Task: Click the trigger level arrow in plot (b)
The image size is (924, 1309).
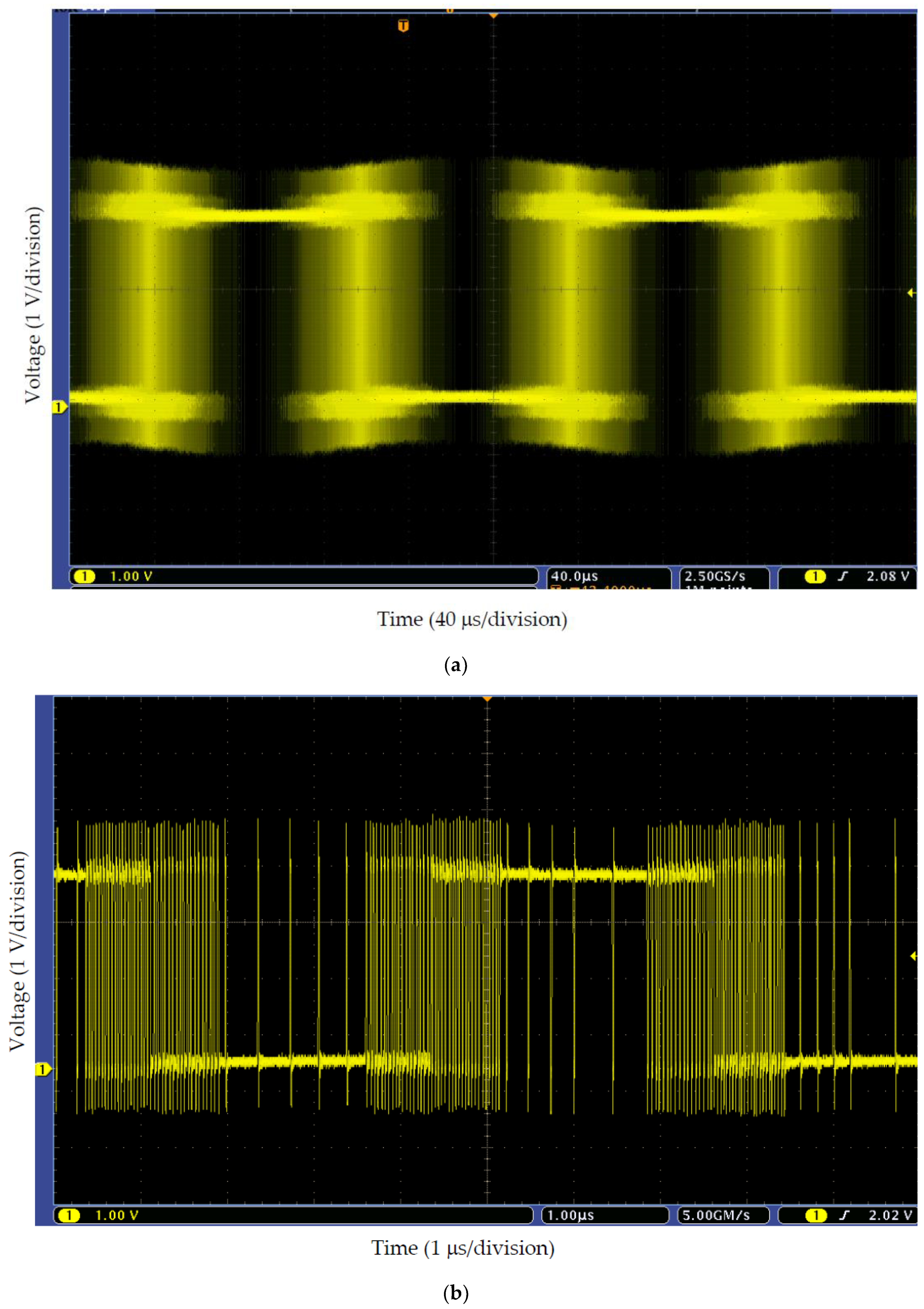Action: [913, 956]
